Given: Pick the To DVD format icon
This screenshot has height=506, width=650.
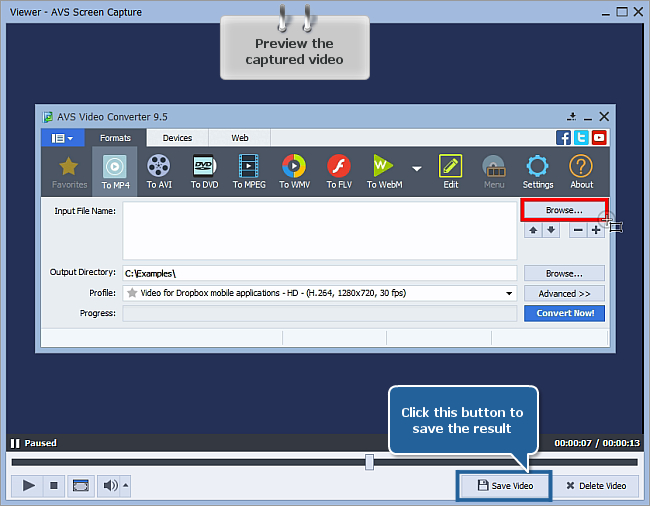Looking at the screenshot, I should (x=204, y=172).
